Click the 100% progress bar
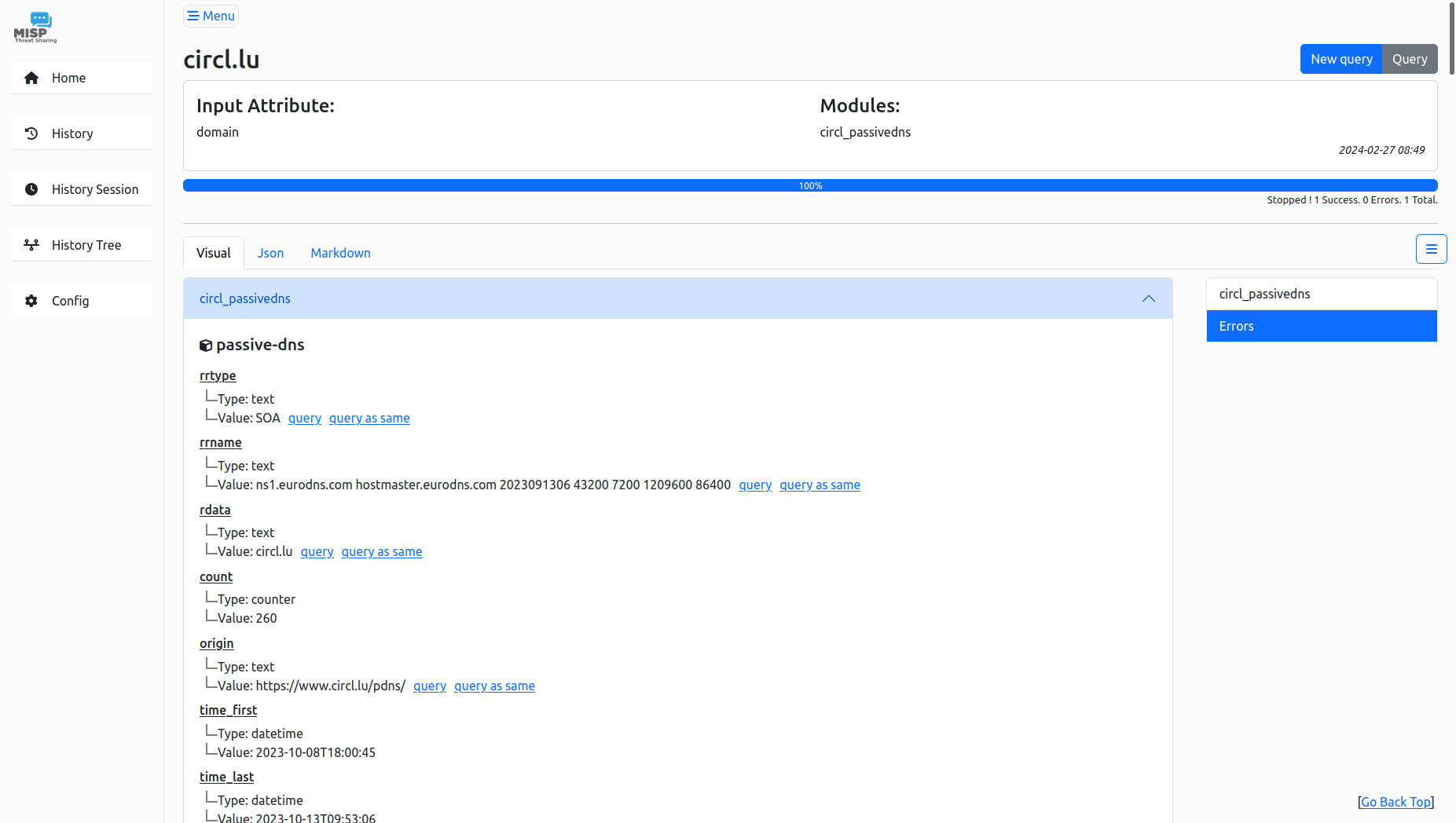Screen dimensions: 1456x823 point(810,186)
